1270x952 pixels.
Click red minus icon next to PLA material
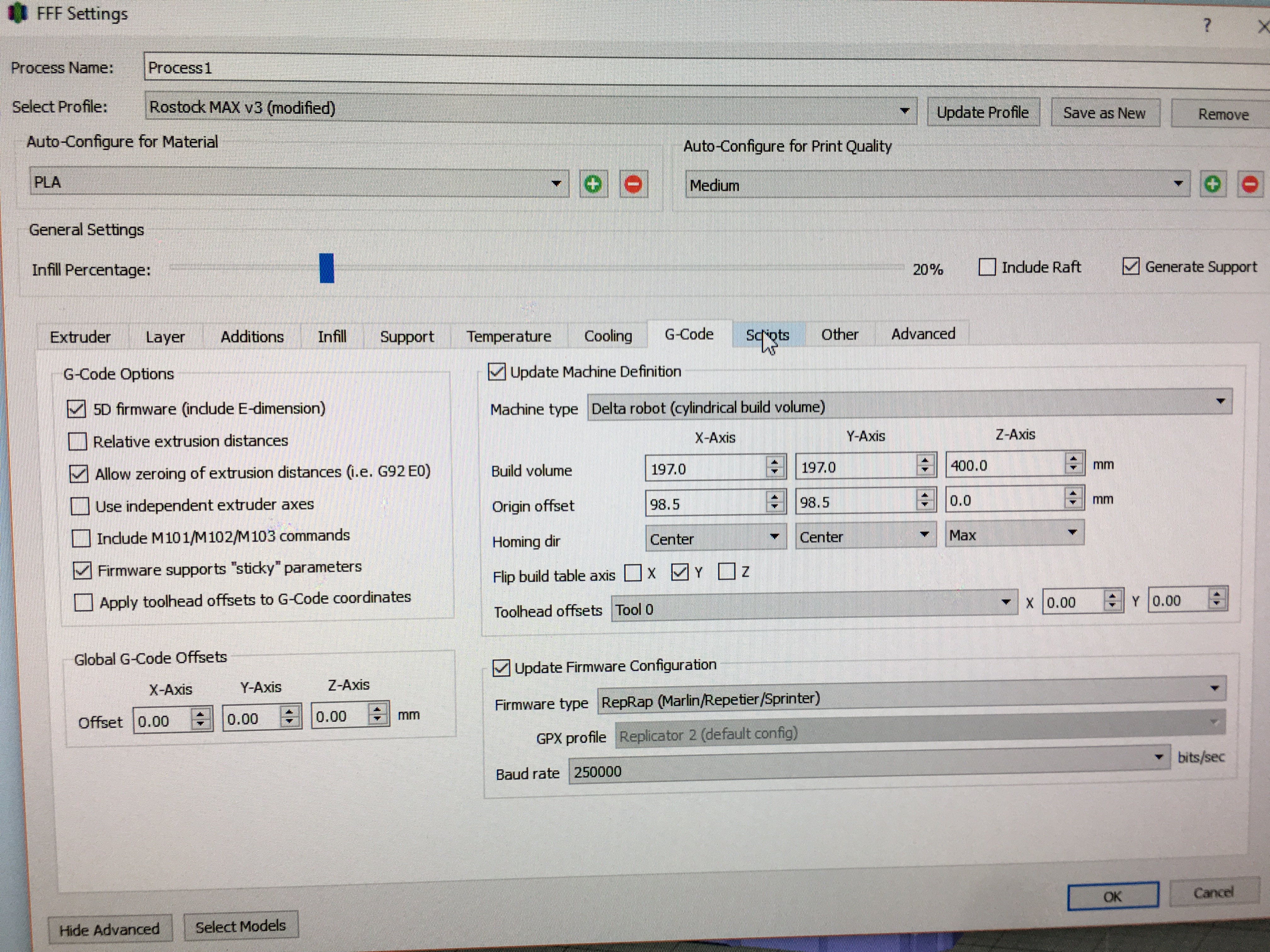[633, 184]
